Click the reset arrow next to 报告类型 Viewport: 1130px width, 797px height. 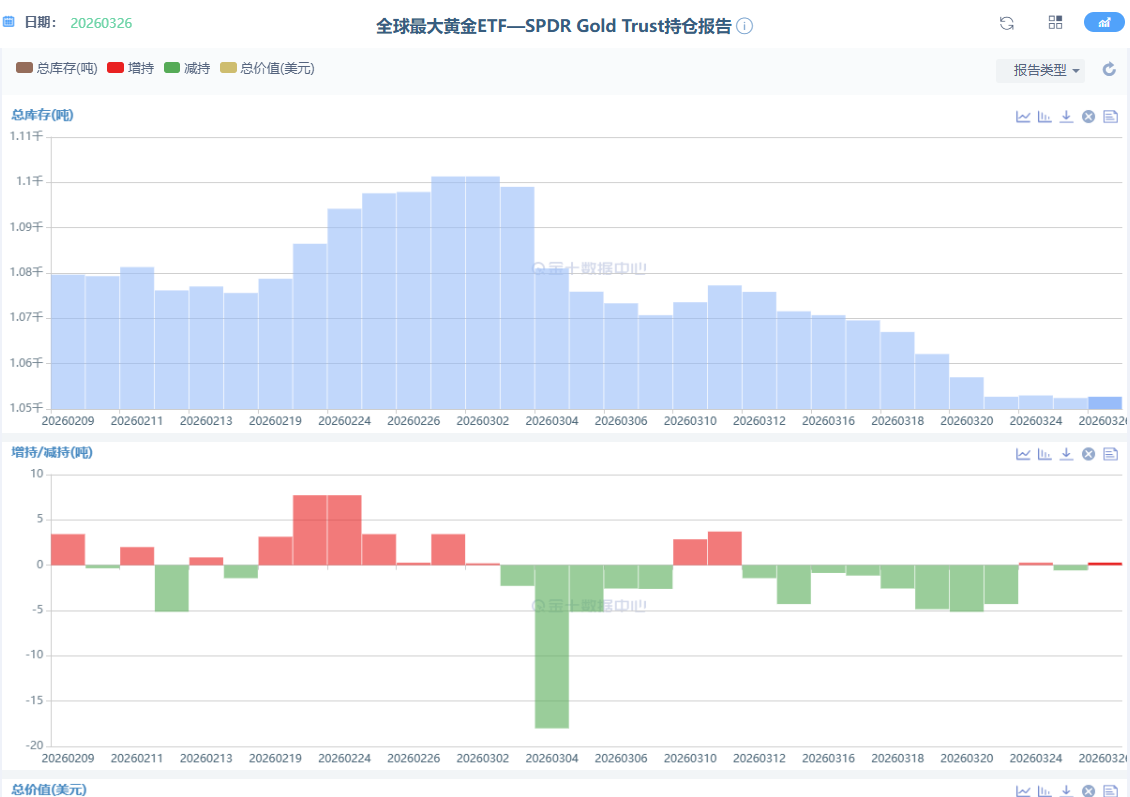(x=1109, y=69)
